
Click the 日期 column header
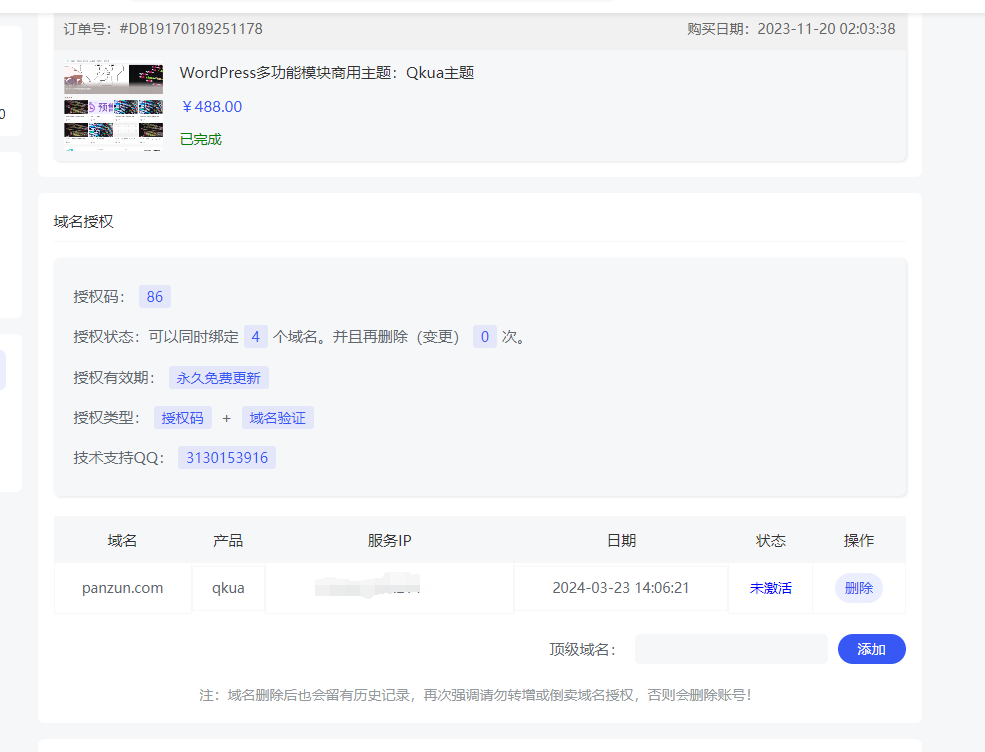click(x=621, y=540)
